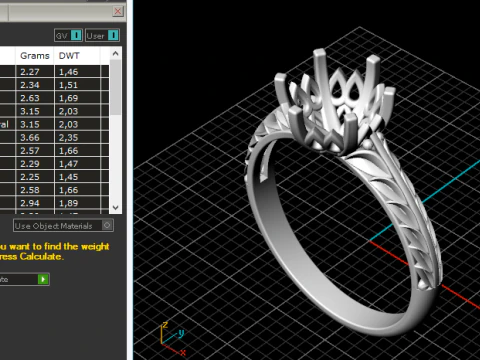Select the 1,46 DWT cell
The width and height of the screenshot is (480, 360).
click(77, 72)
